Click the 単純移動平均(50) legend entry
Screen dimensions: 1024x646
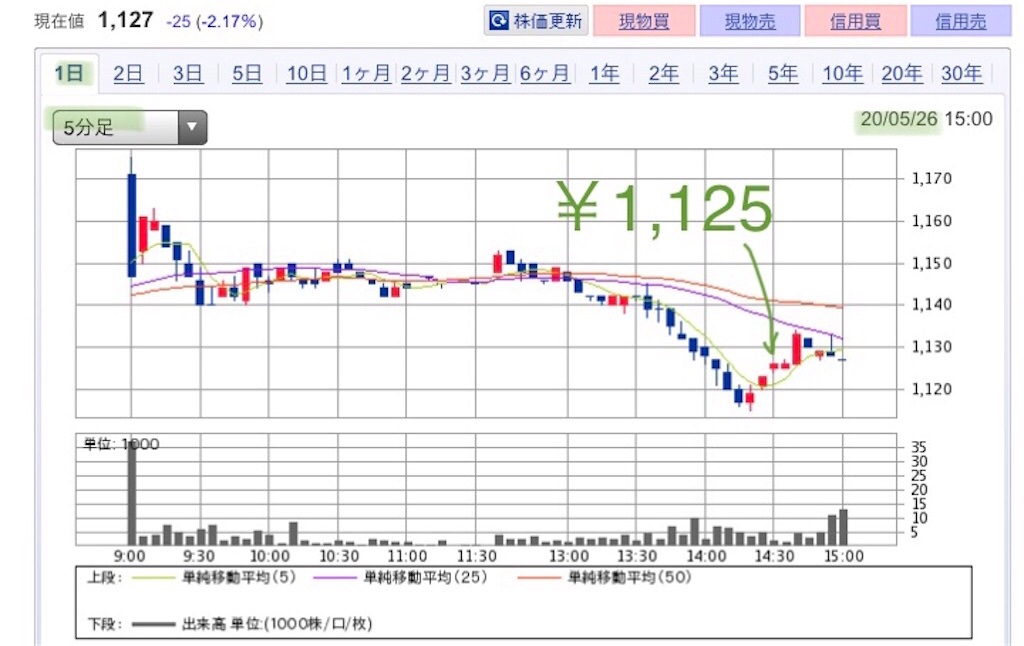point(604,577)
